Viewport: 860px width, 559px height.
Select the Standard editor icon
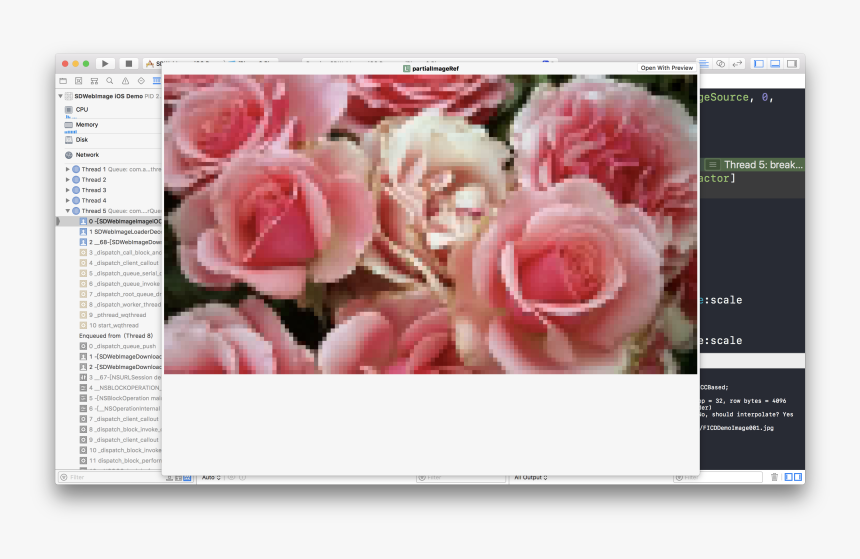(x=704, y=64)
